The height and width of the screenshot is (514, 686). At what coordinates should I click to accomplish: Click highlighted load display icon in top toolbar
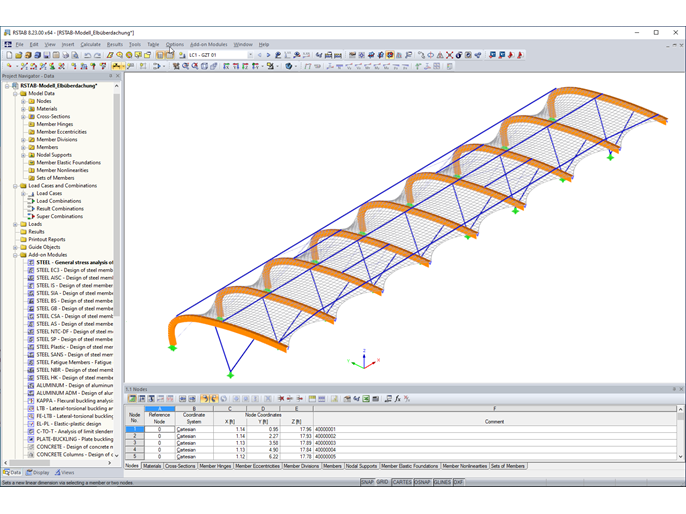pyautogui.click(x=390, y=55)
